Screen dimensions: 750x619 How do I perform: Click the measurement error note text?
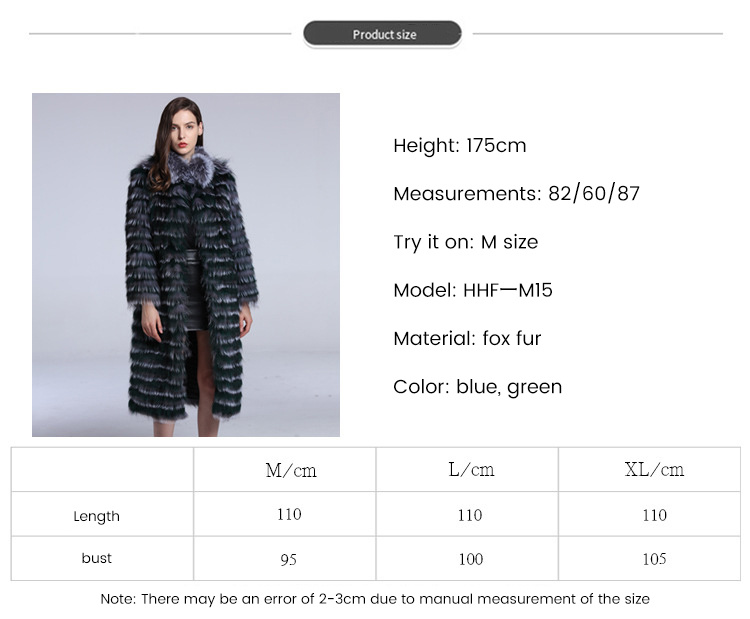(375, 599)
